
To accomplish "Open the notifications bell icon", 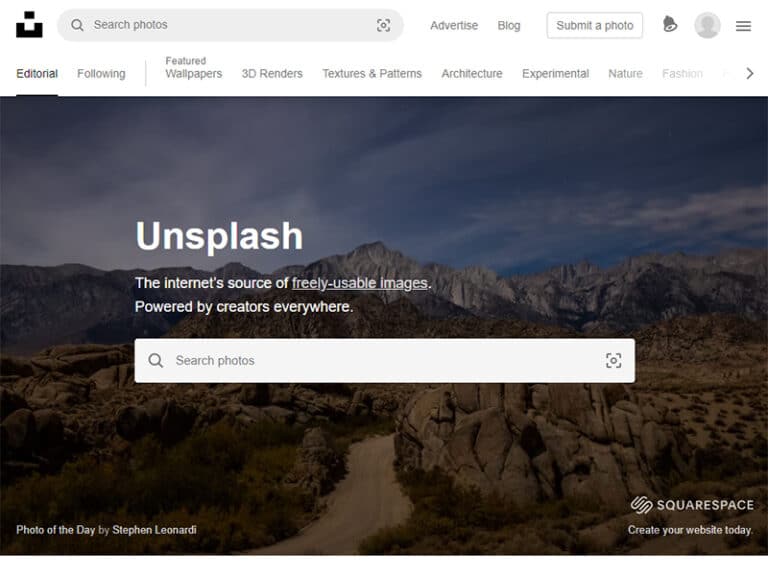I will pyautogui.click(x=670, y=25).
